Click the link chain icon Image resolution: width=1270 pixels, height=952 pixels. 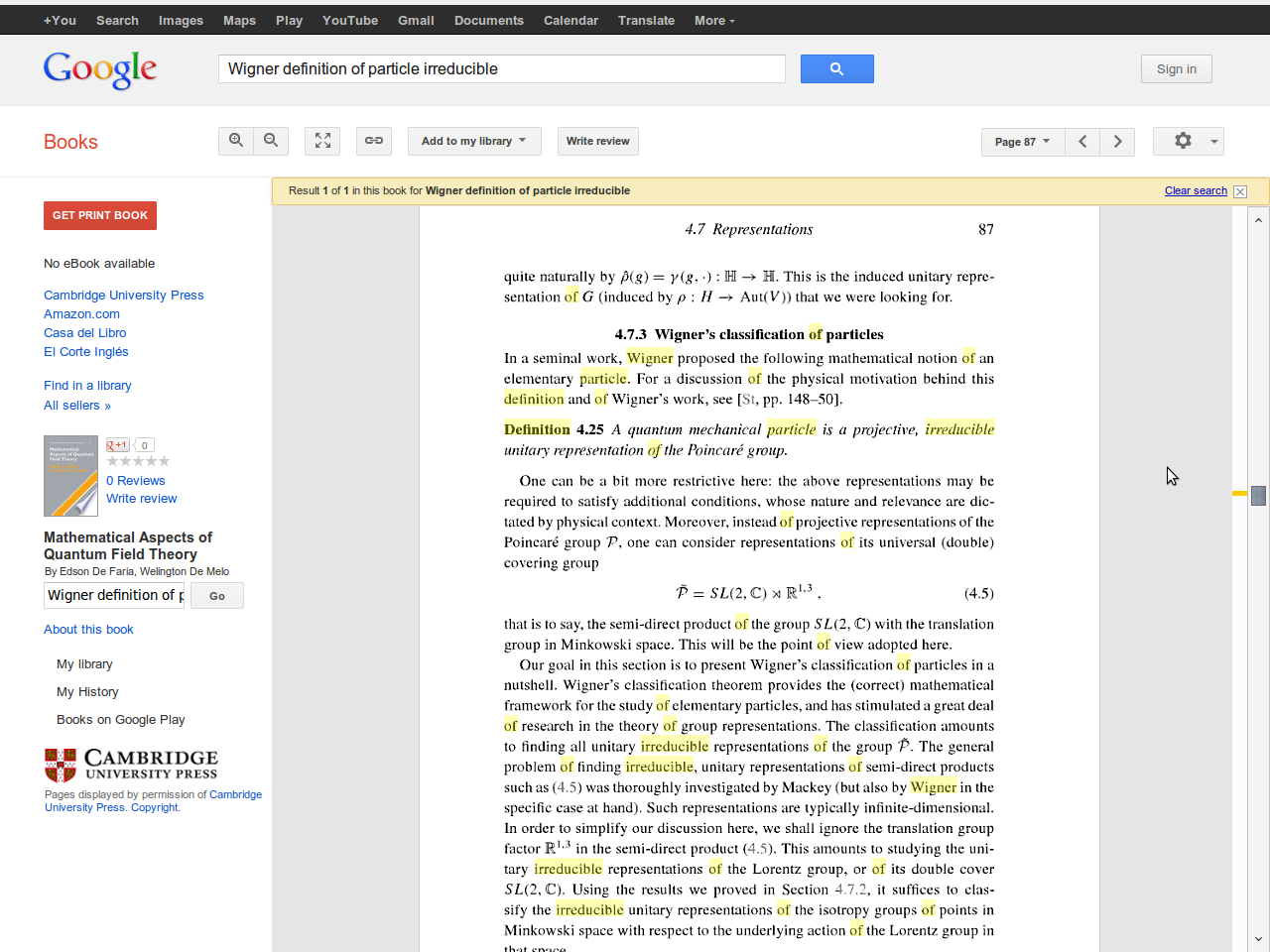click(374, 141)
